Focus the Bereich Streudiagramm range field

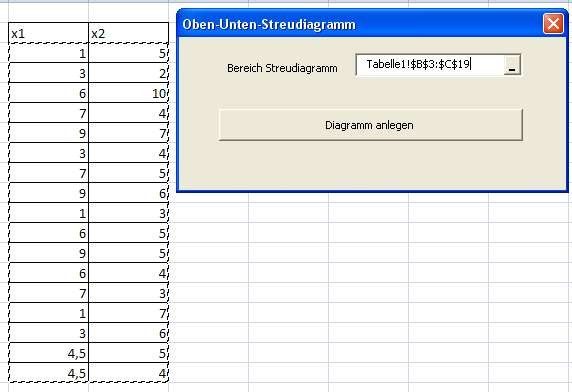coord(430,65)
